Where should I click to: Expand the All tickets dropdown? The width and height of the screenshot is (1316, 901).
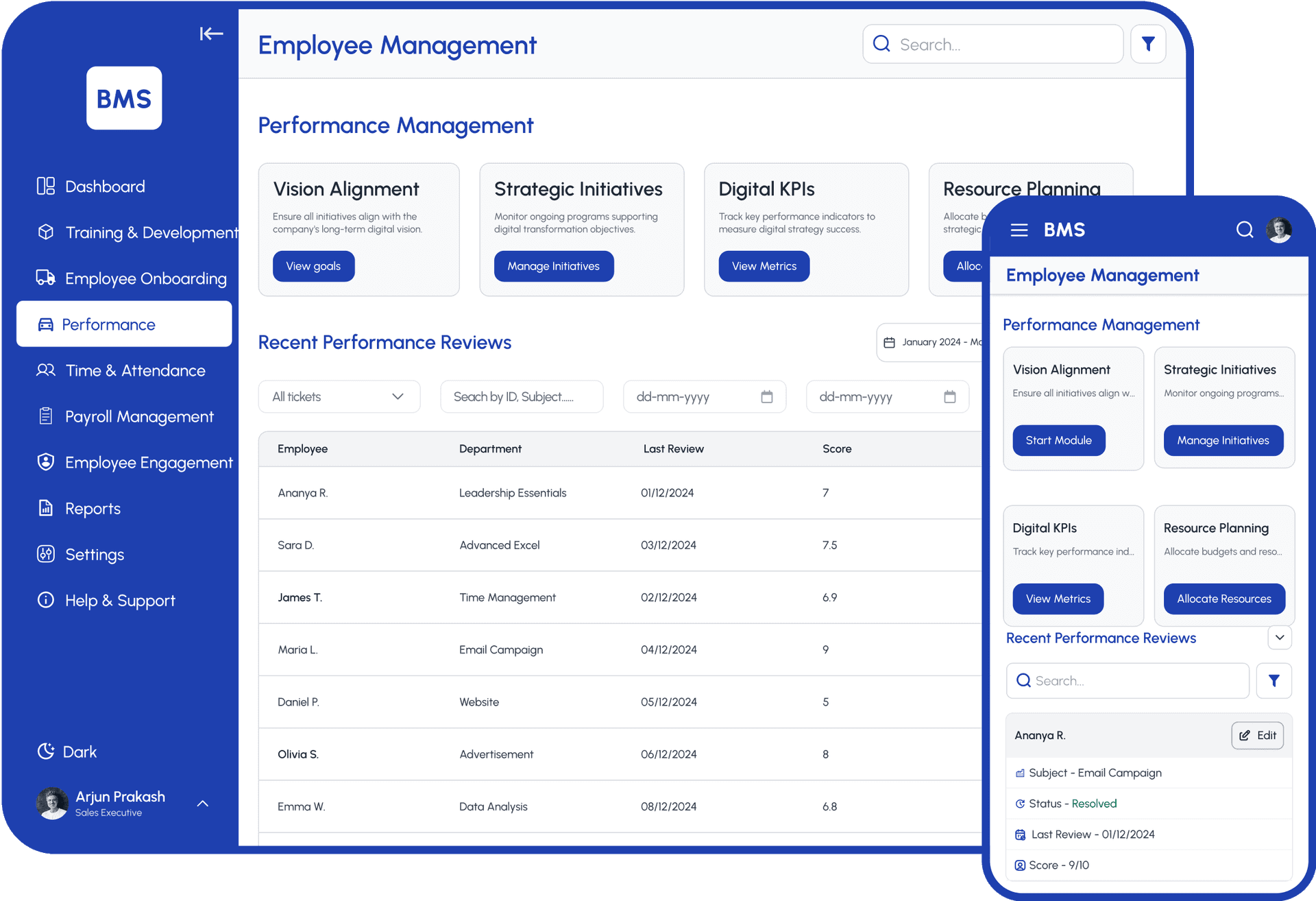[x=339, y=396]
